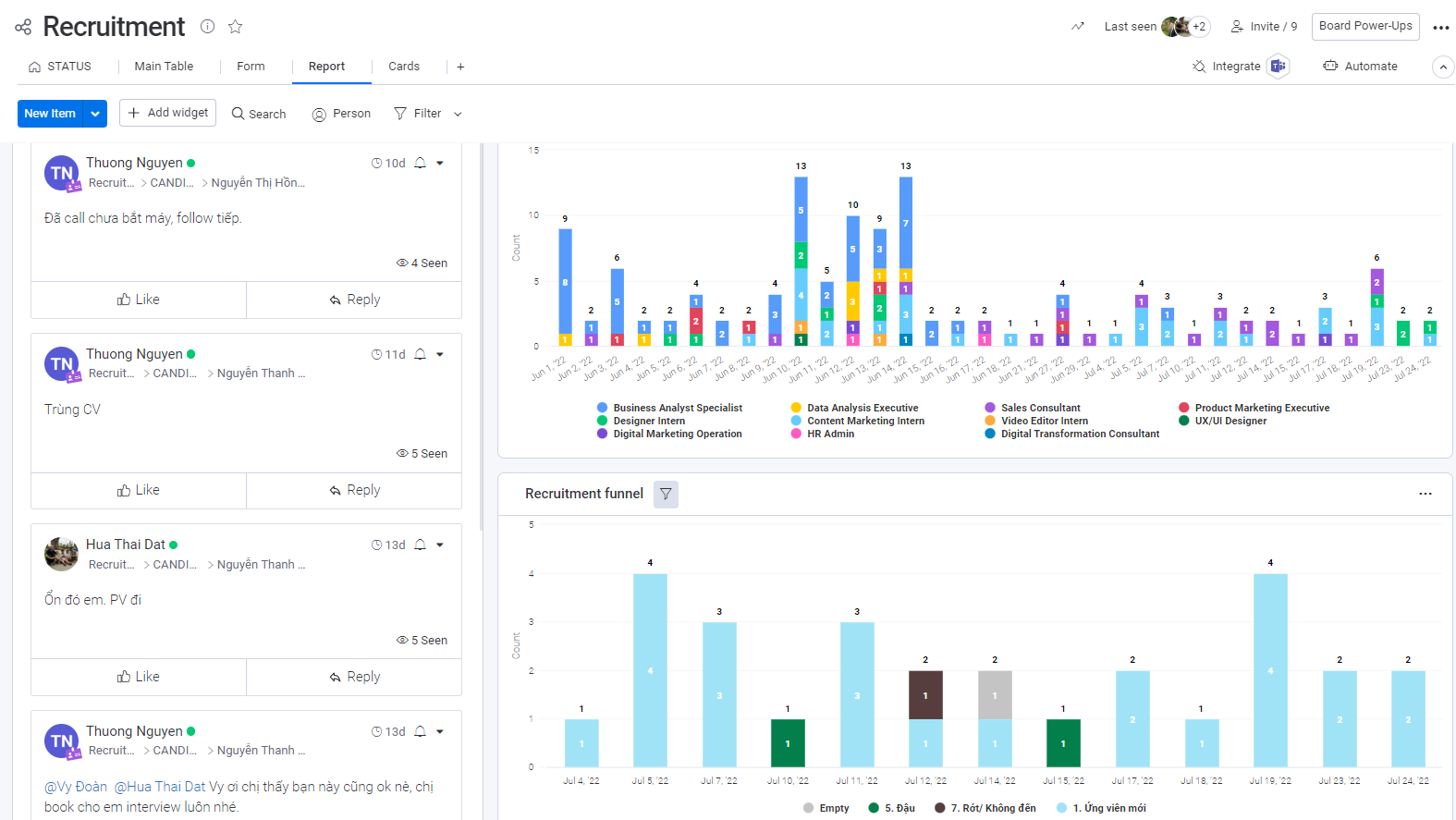The width and height of the screenshot is (1456, 820).
Task: Open the board activity trend icon
Action: 1078,27
